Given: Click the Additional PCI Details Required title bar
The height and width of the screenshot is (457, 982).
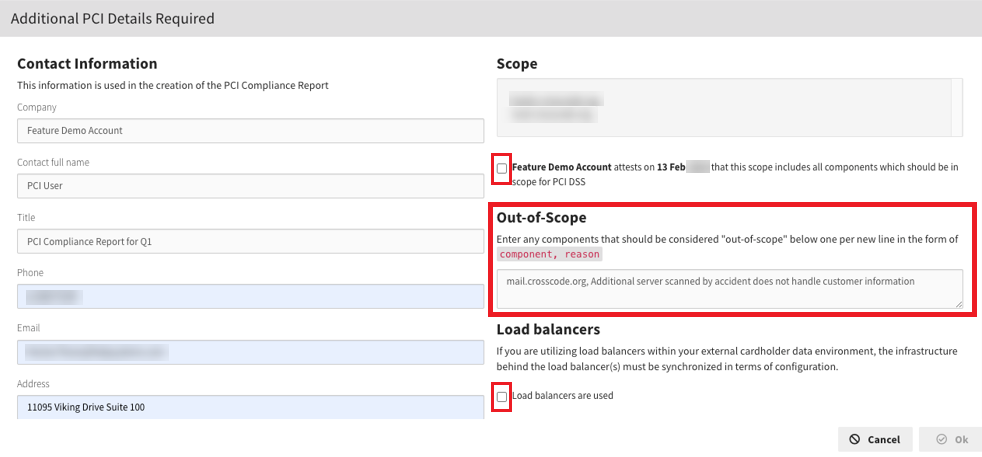Looking at the screenshot, I should tap(490, 18).
